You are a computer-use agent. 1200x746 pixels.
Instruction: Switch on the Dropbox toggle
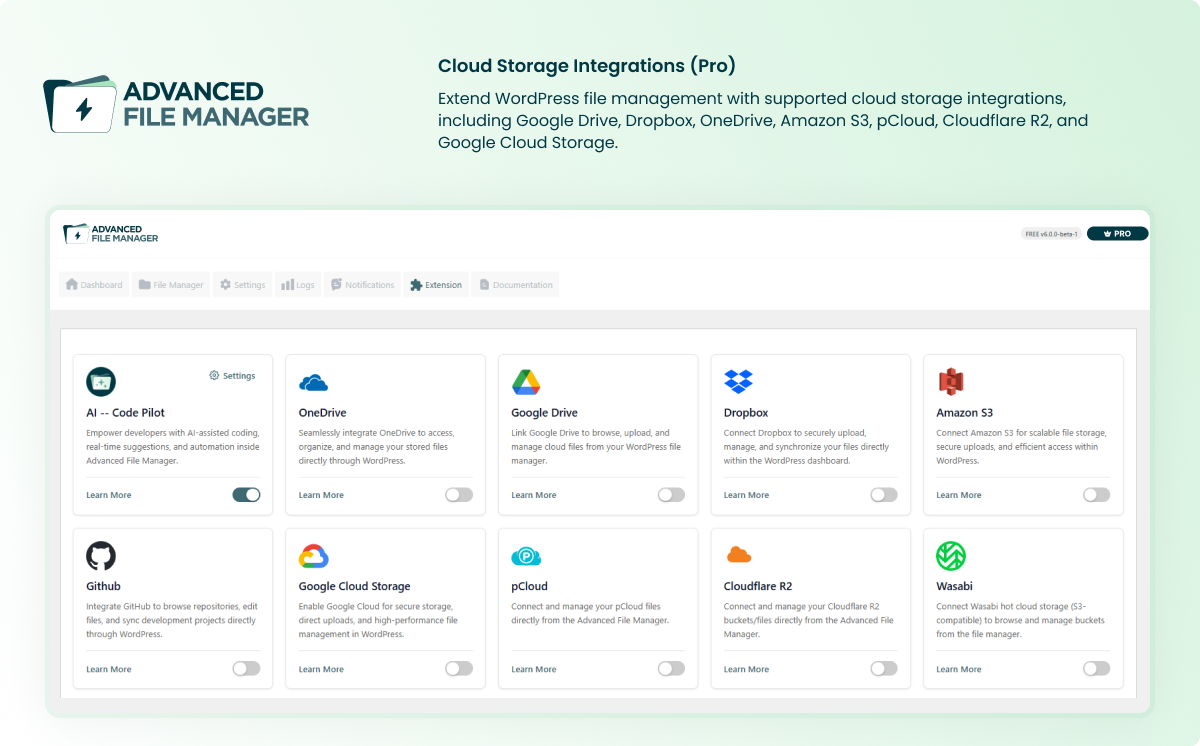click(x=884, y=494)
